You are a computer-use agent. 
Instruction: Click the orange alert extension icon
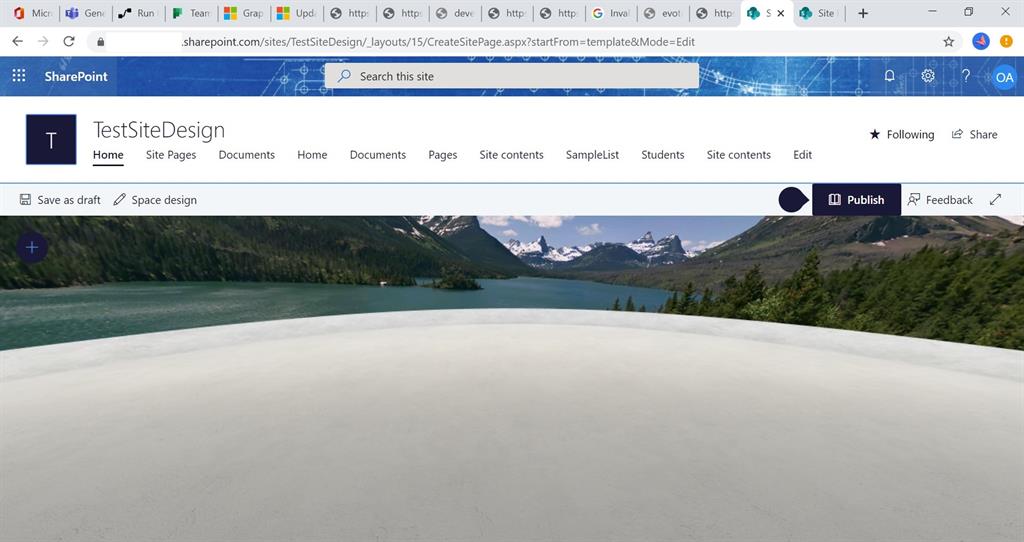pyautogui.click(x=1006, y=41)
